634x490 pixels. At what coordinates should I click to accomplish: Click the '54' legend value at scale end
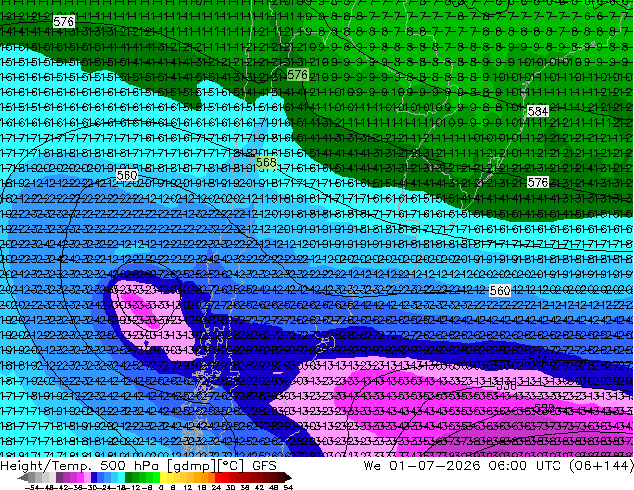click(288, 487)
